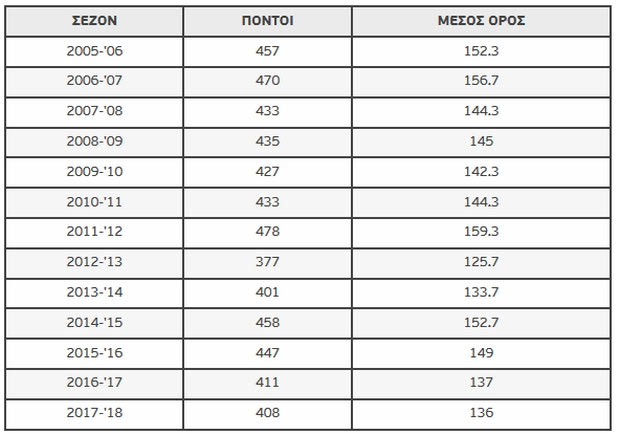Select the 377 points cell
Screen dimensions: 620x435
pos(268,263)
